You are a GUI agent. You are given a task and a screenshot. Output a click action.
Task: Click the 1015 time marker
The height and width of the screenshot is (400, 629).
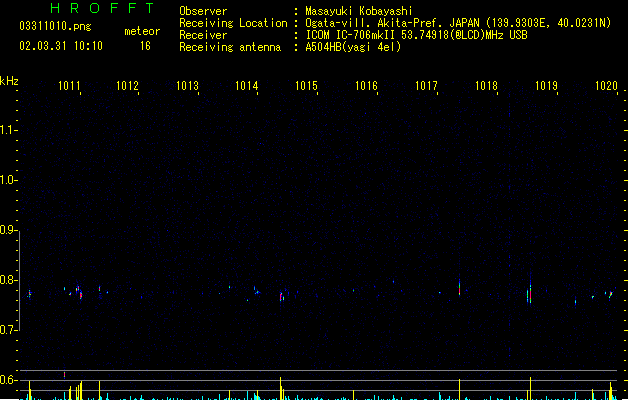306,86
